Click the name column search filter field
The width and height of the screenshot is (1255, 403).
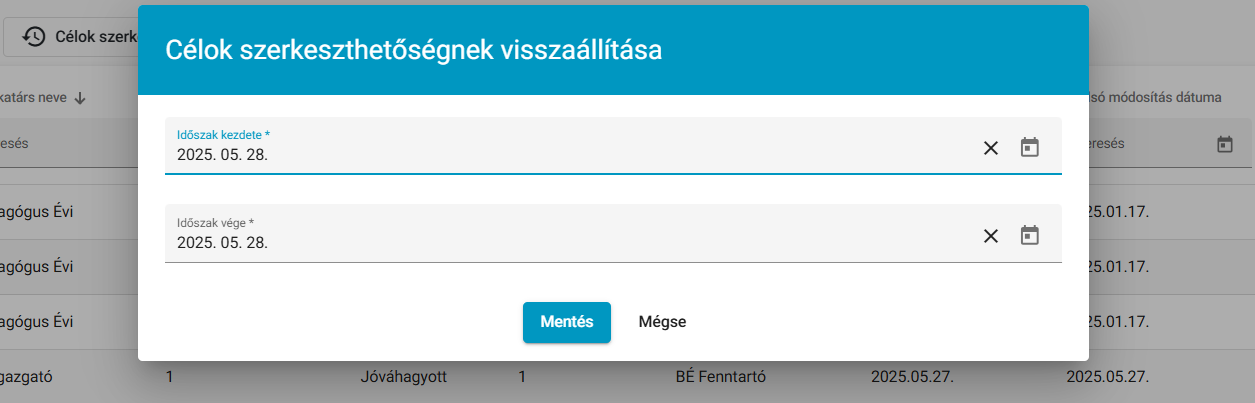[x=66, y=144]
